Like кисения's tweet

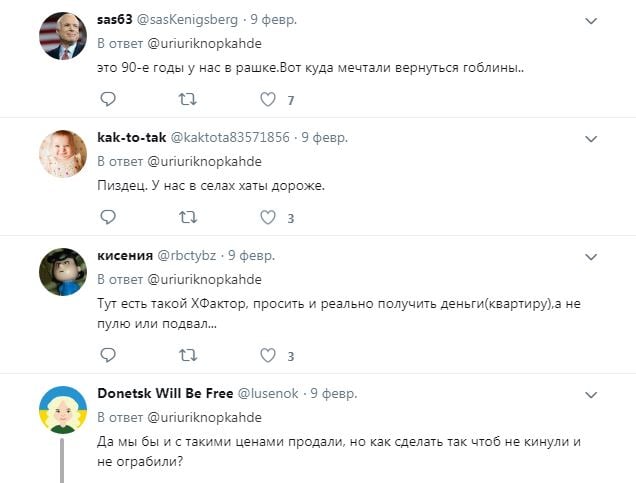[x=268, y=355]
